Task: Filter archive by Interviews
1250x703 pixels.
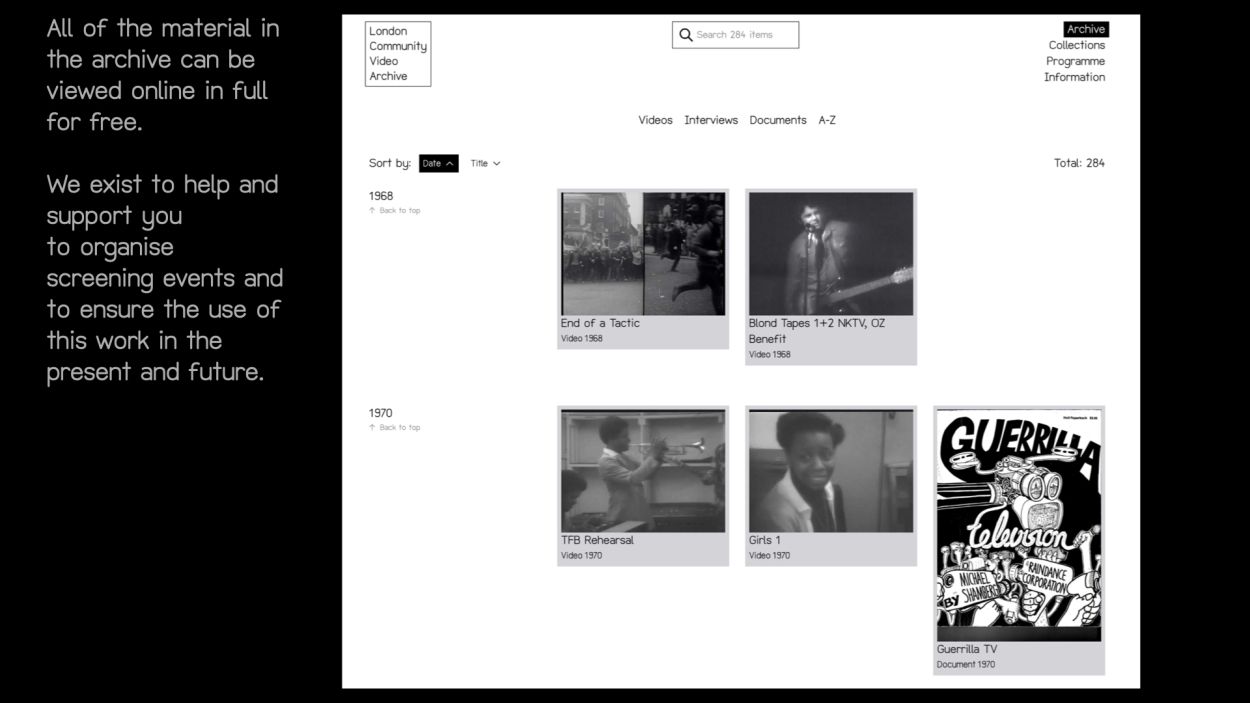Action: (711, 120)
